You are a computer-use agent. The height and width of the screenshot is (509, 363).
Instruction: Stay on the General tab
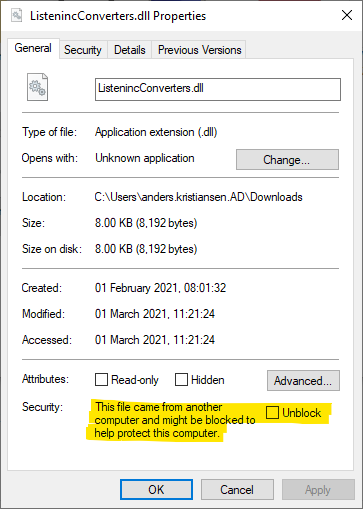(33, 48)
